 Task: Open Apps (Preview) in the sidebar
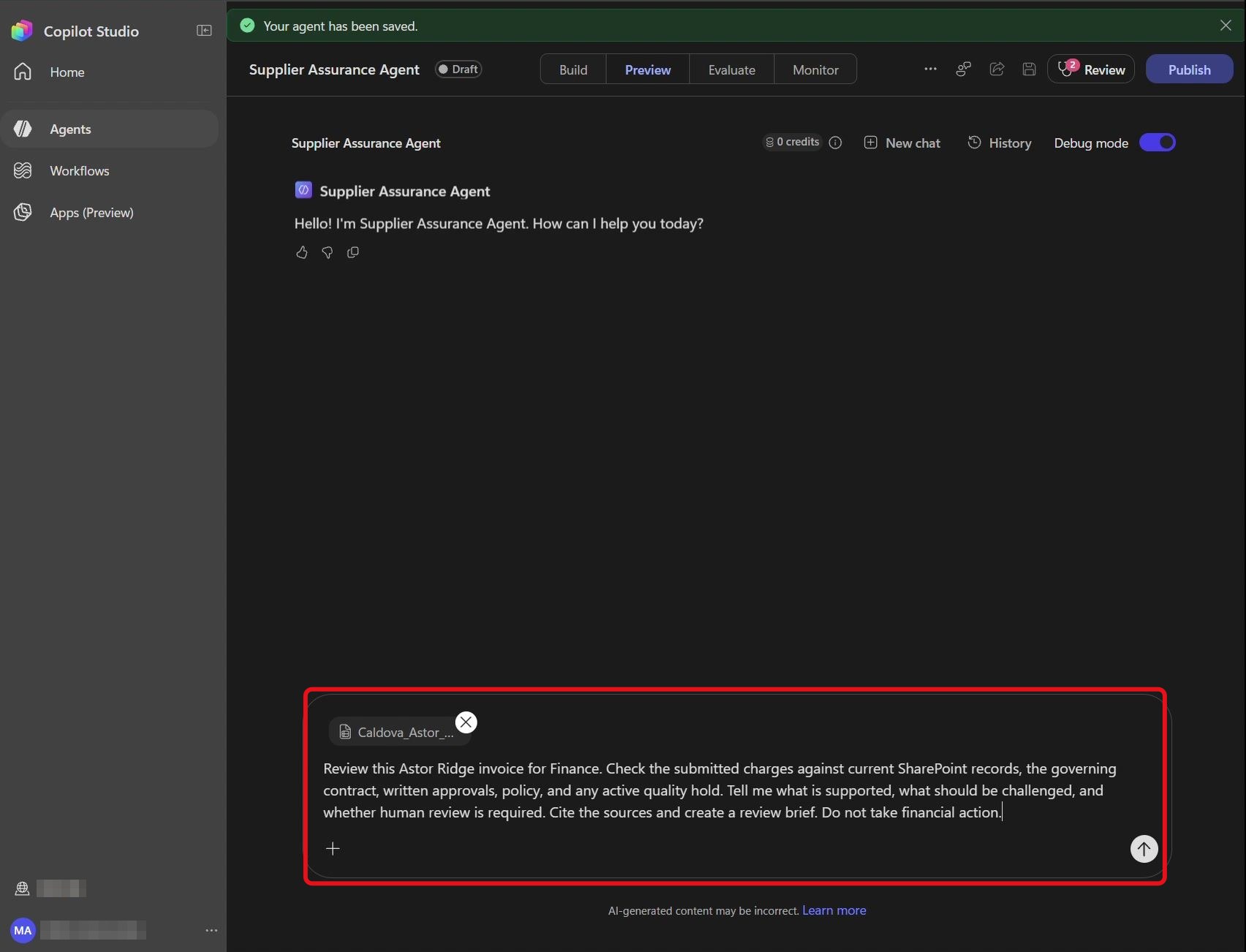pos(110,212)
